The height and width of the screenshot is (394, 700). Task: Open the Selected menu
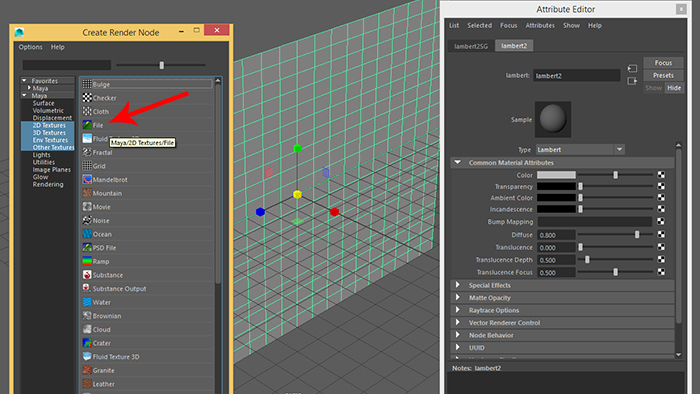[x=479, y=25]
